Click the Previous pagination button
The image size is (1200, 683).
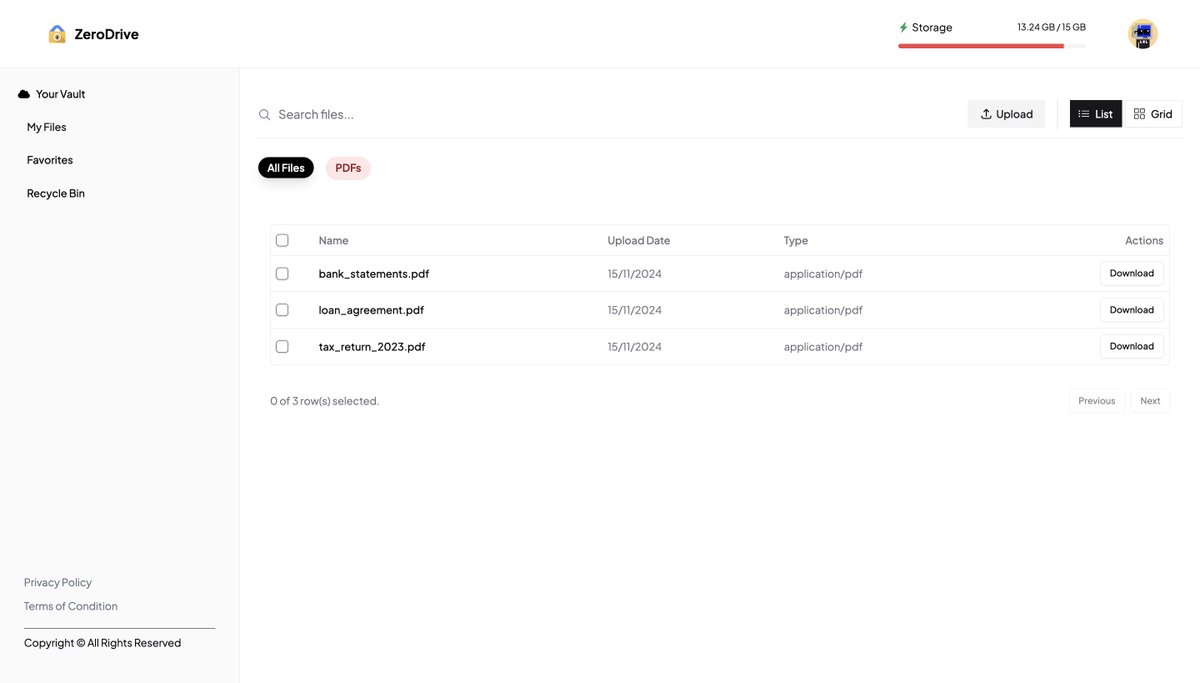pyautogui.click(x=1097, y=401)
